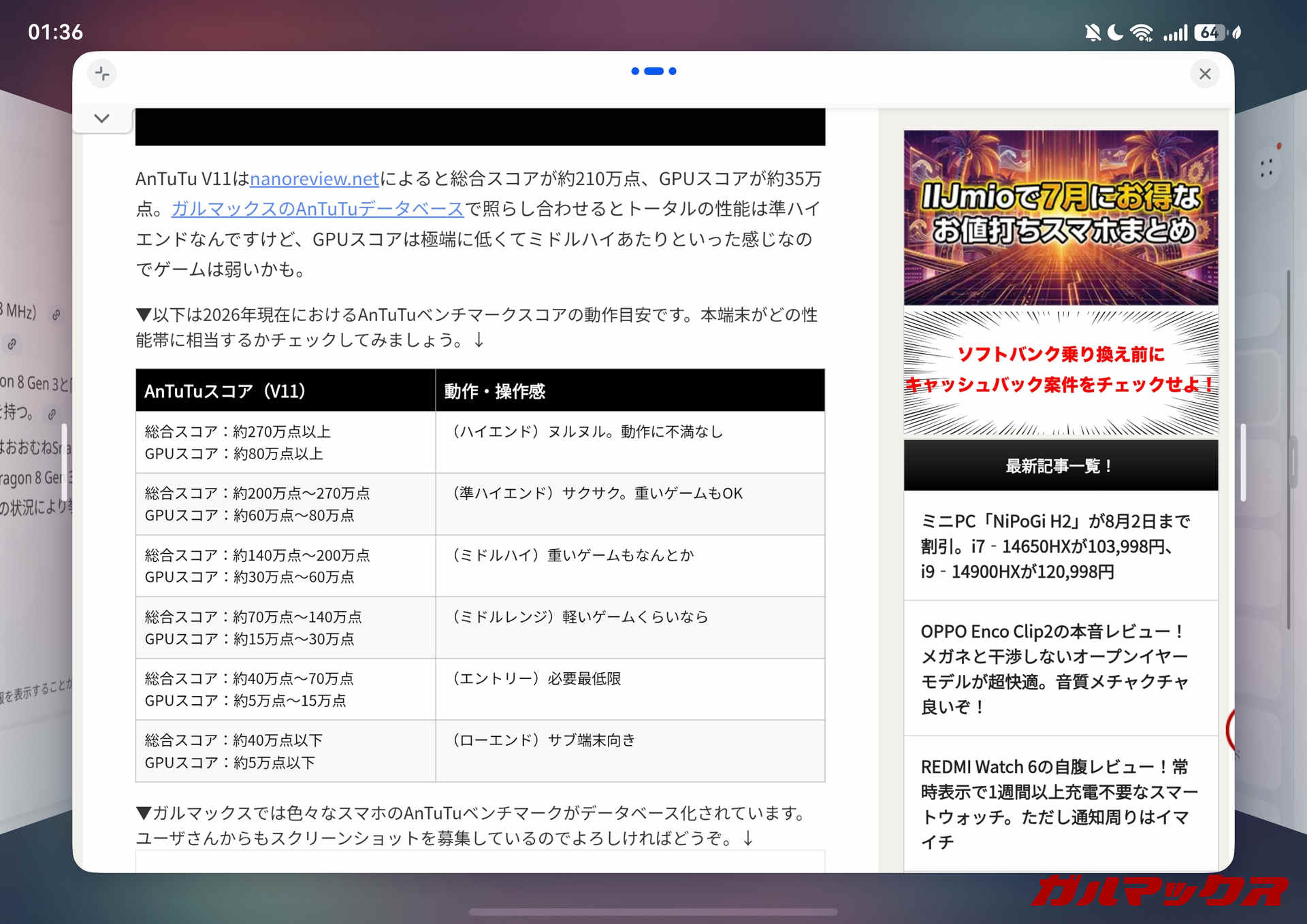The width and height of the screenshot is (1307, 924).
Task: Click the （ローエンド）サブ端末向き cell
Action: [x=630, y=751]
